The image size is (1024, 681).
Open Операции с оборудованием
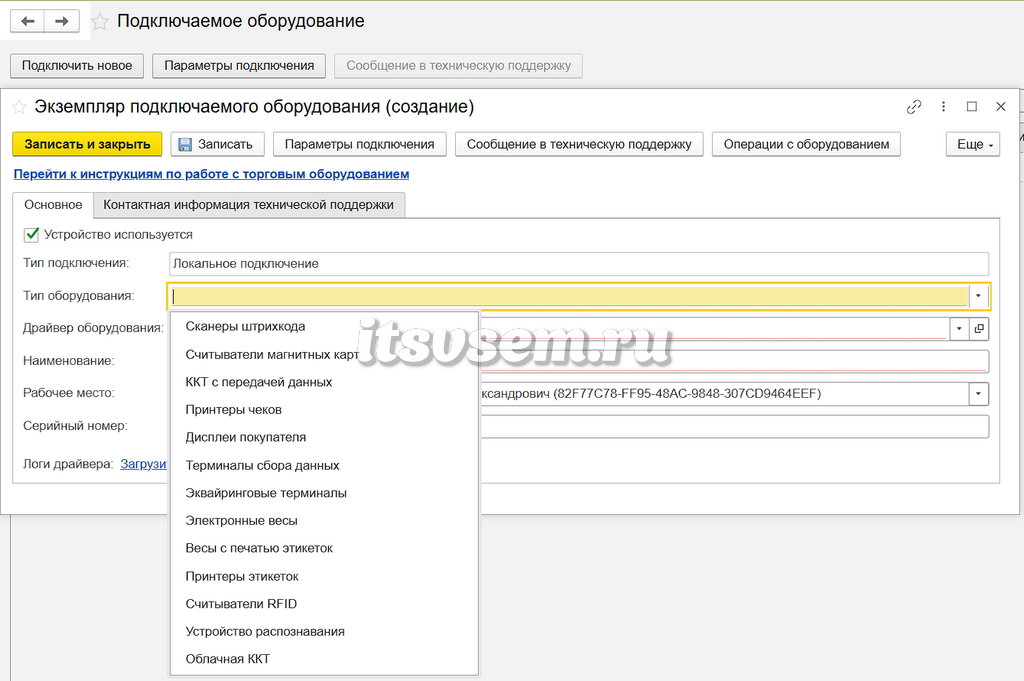(x=806, y=144)
